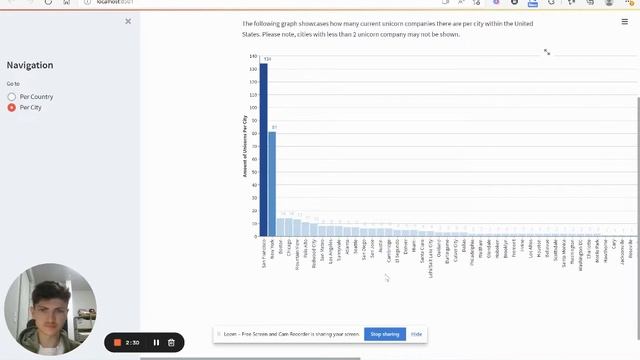
Task: Click the 'Philadelphia' axis label
Action: pyautogui.click(x=472, y=252)
